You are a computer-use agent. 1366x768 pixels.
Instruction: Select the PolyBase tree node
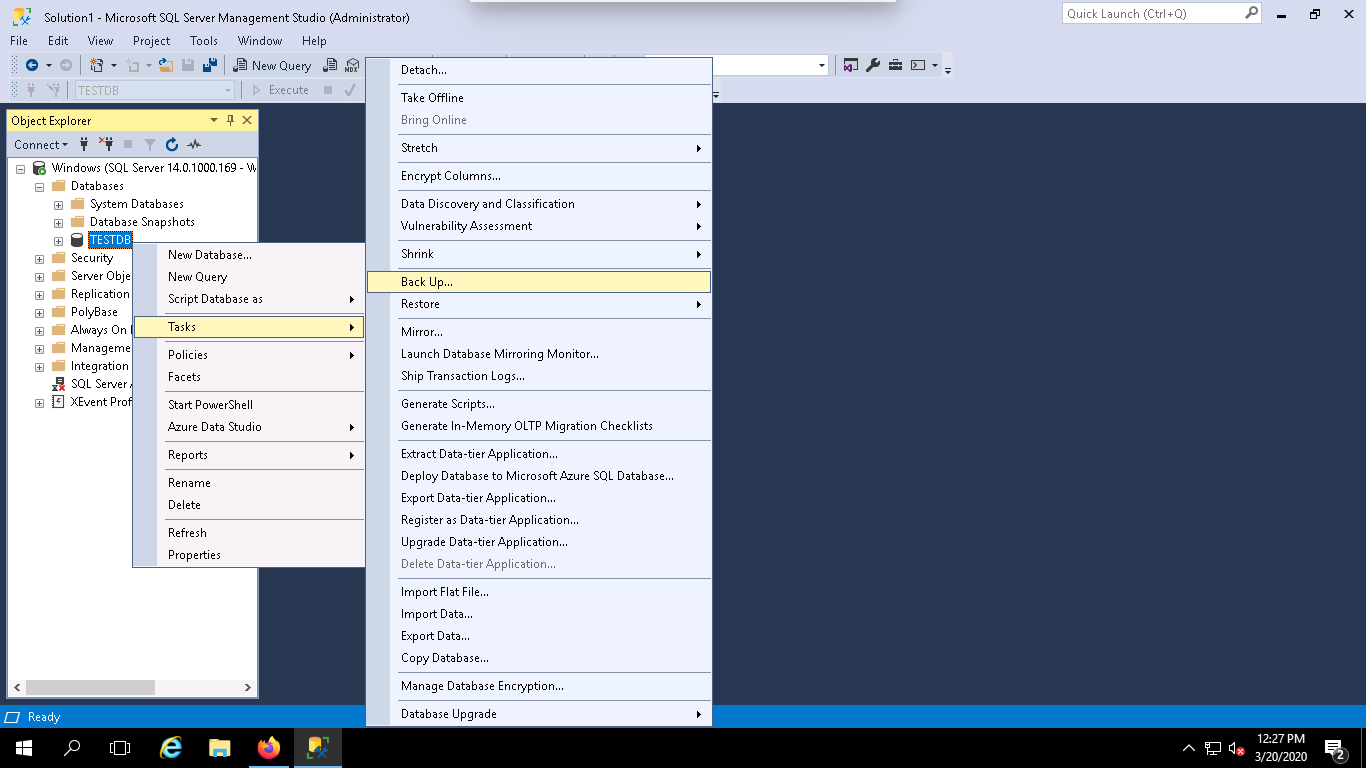coord(94,312)
